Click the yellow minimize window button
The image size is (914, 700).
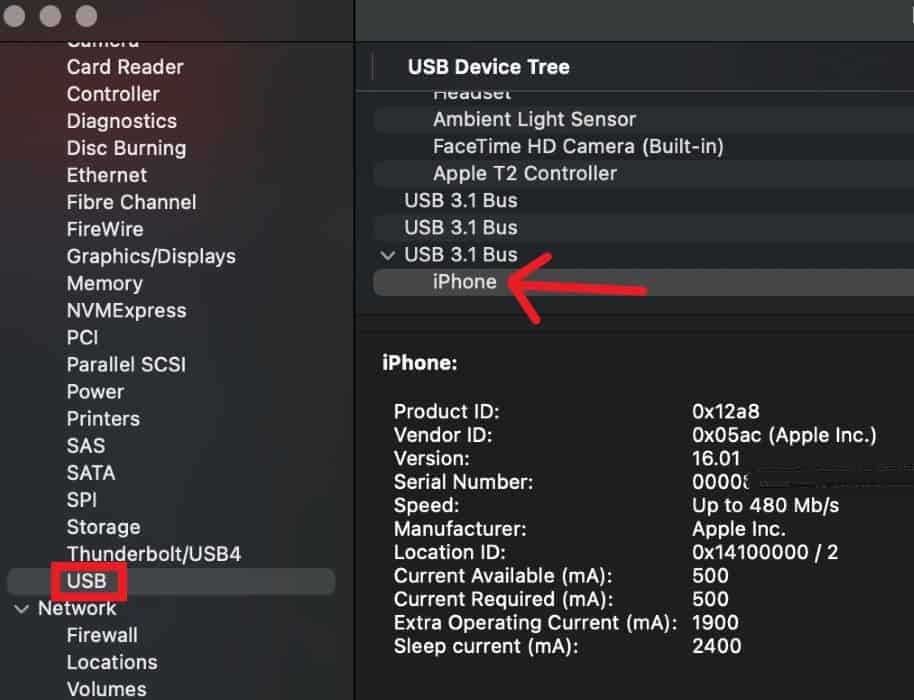tap(52, 17)
